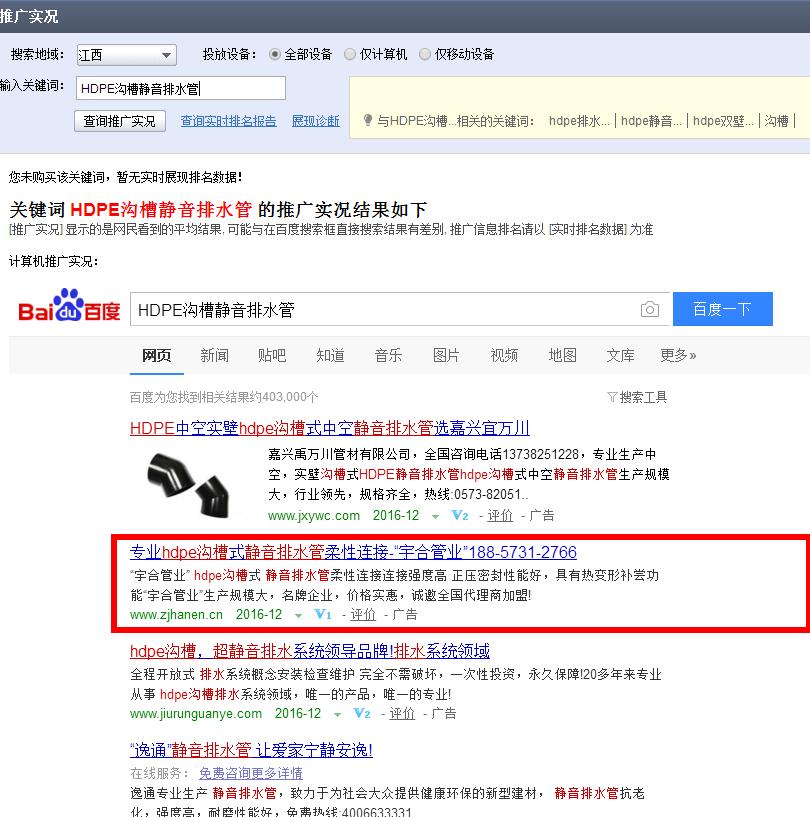Open the 更多» tab menu
The height and width of the screenshot is (817, 810).
[x=678, y=355]
